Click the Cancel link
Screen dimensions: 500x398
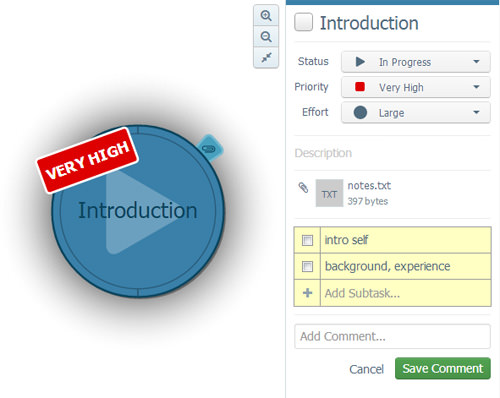pyautogui.click(x=366, y=369)
